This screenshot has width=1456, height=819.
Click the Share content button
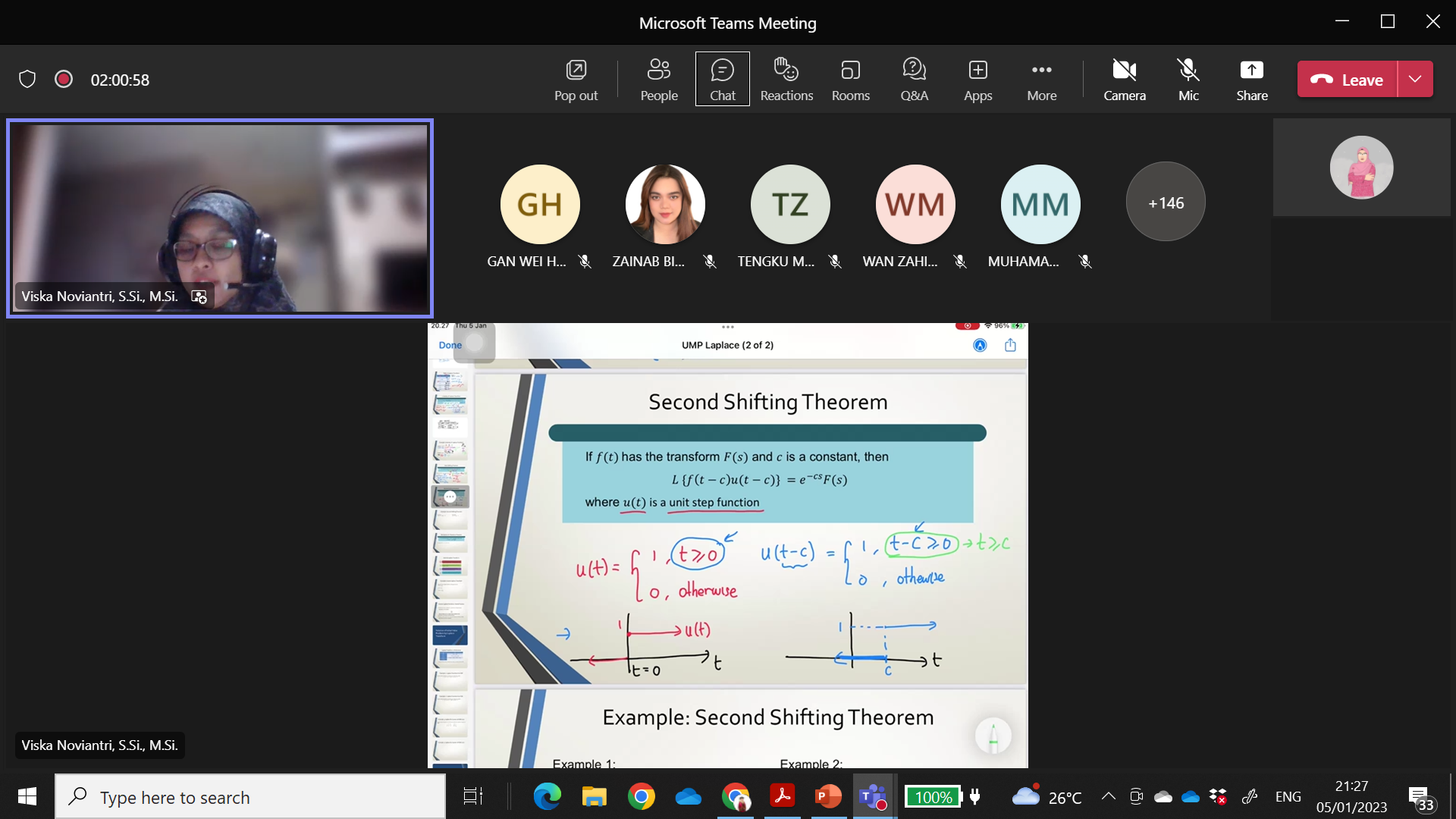1251,80
